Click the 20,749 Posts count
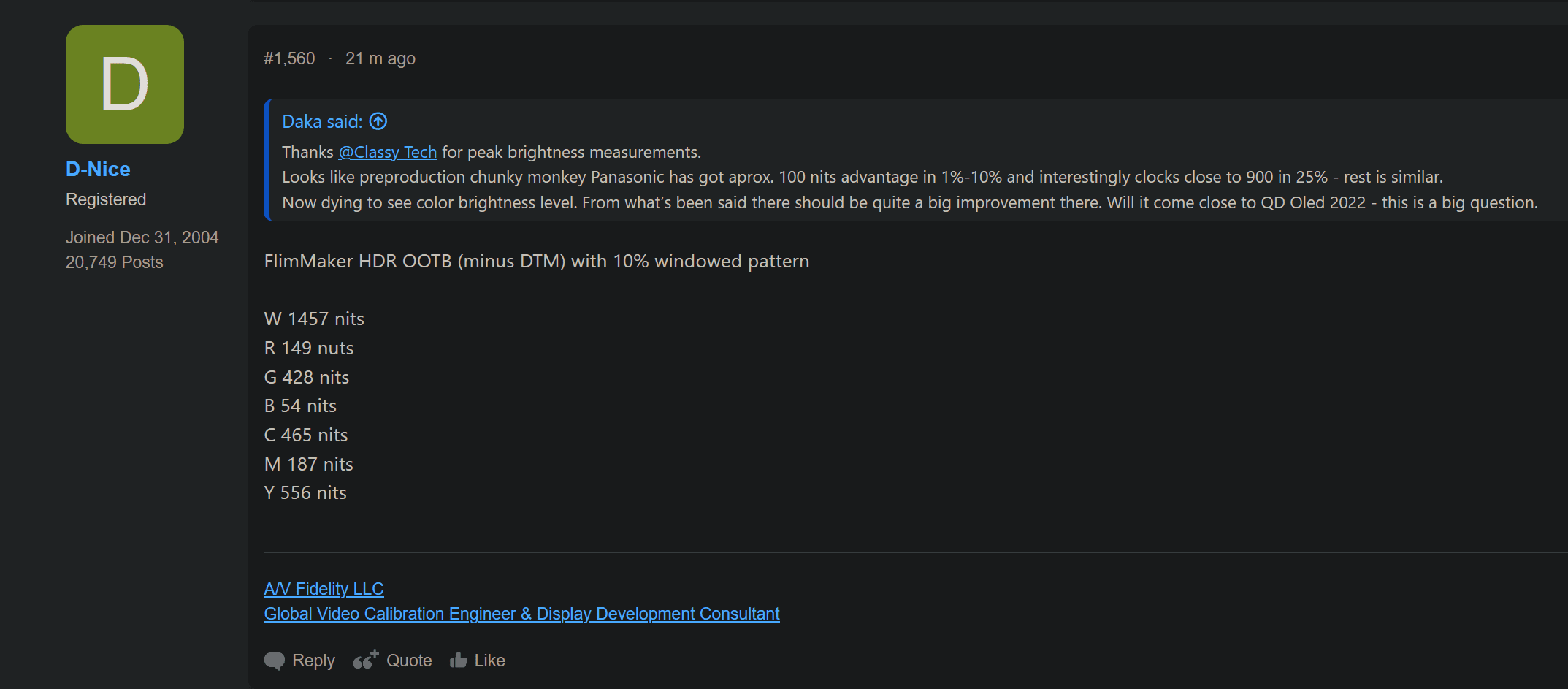The width and height of the screenshot is (1568, 689). (x=115, y=262)
